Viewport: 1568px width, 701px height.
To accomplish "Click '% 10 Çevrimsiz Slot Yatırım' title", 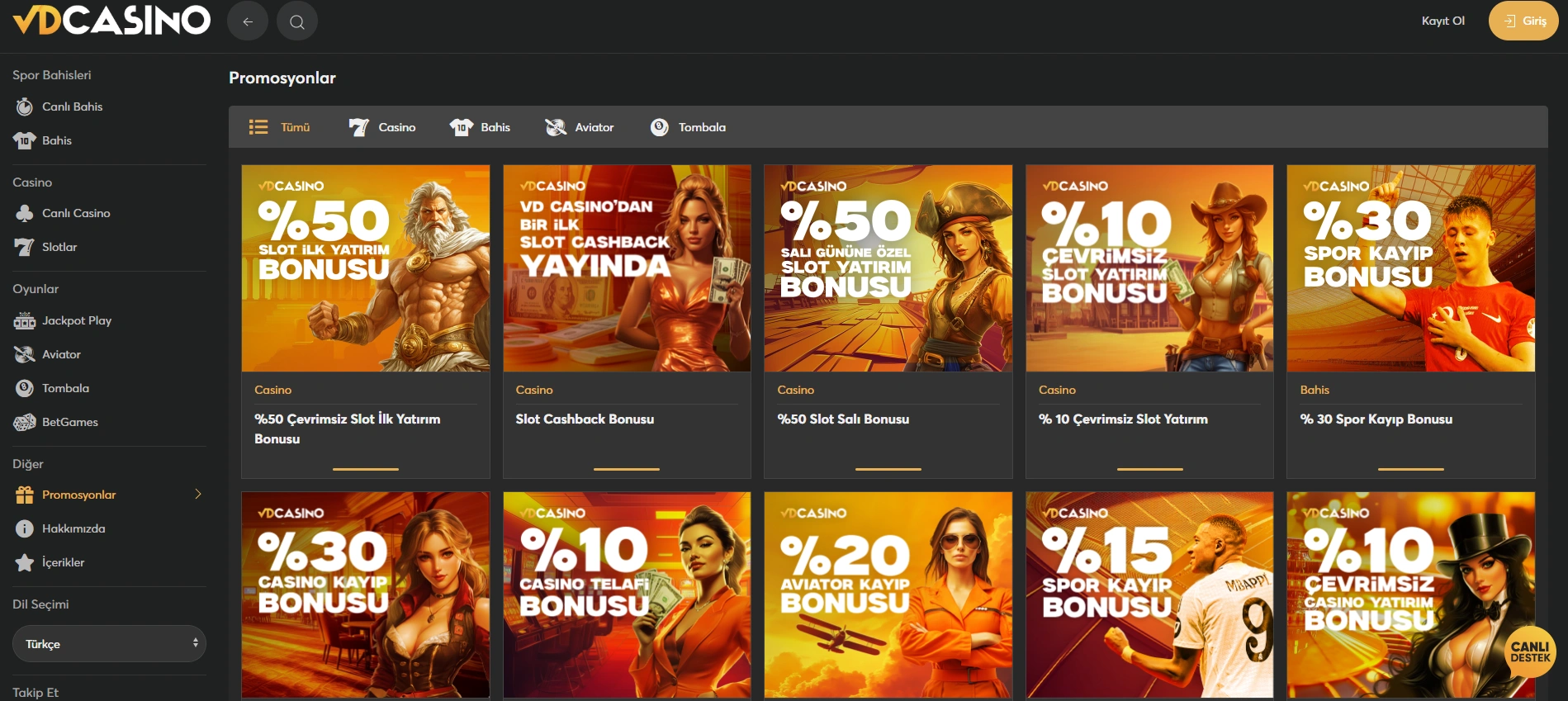I will pyautogui.click(x=1123, y=419).
